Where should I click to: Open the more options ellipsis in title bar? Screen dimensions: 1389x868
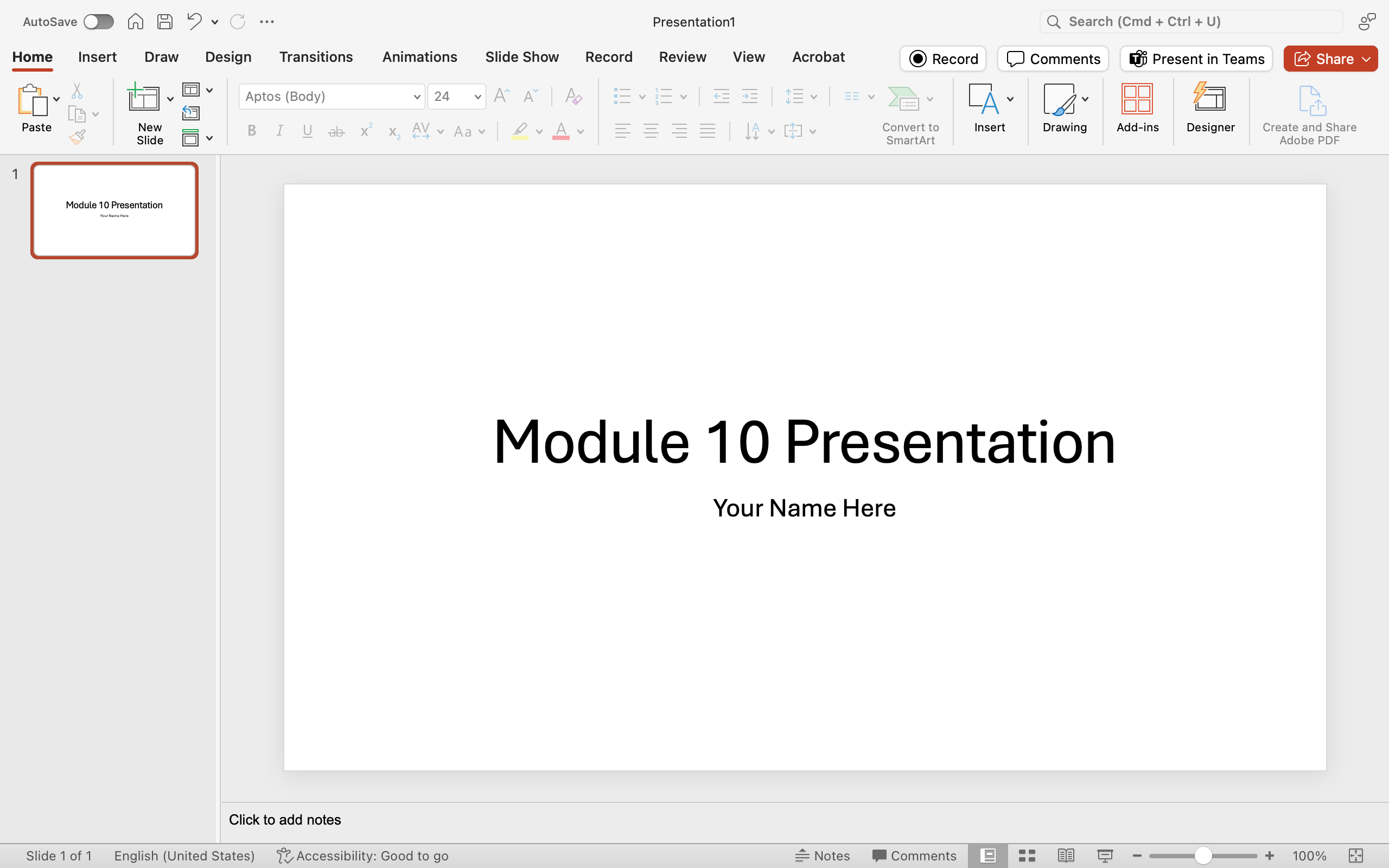pyautogui.click(x=267, y=22)
